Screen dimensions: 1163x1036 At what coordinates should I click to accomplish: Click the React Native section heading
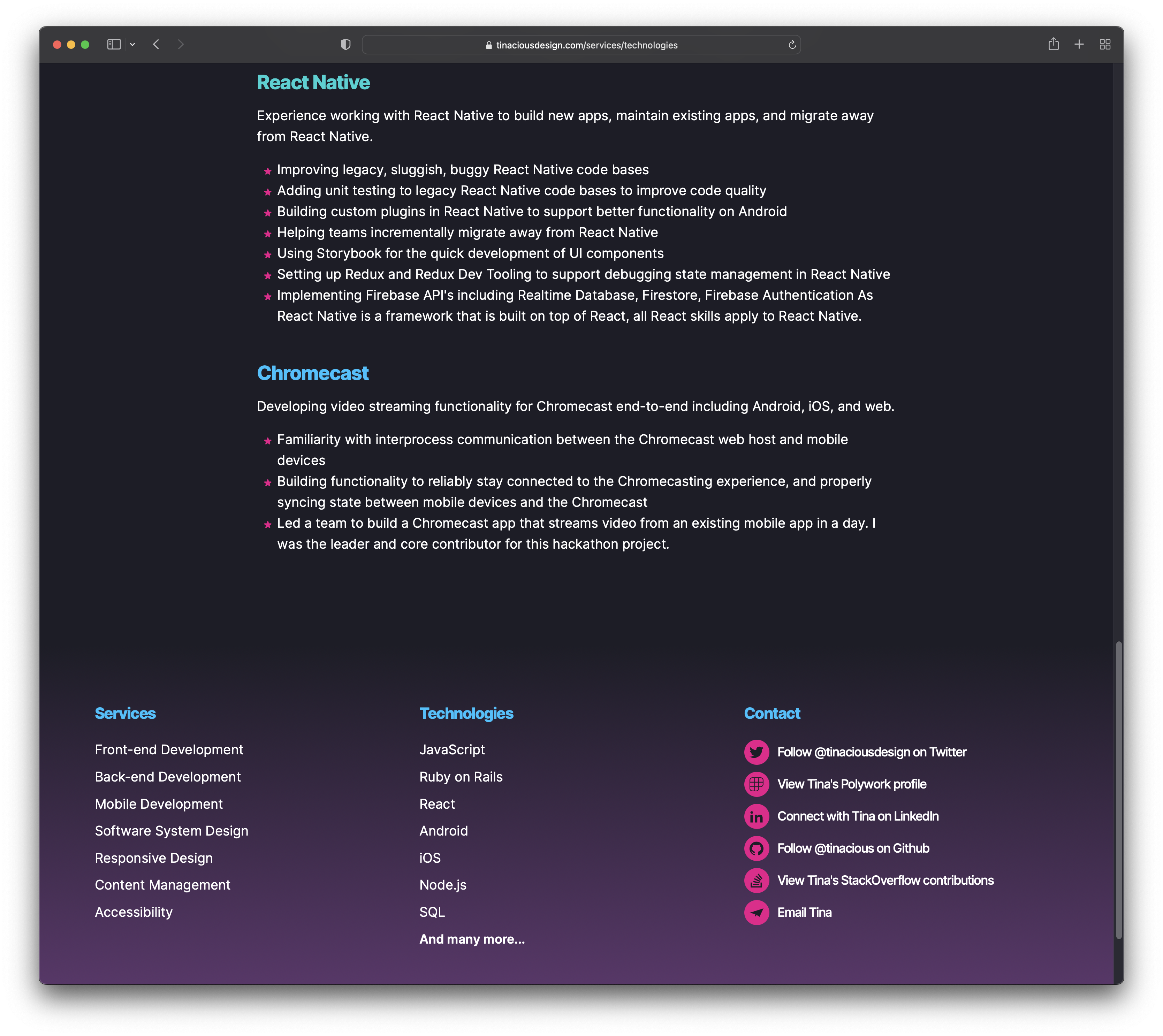(x=313, y=83)
